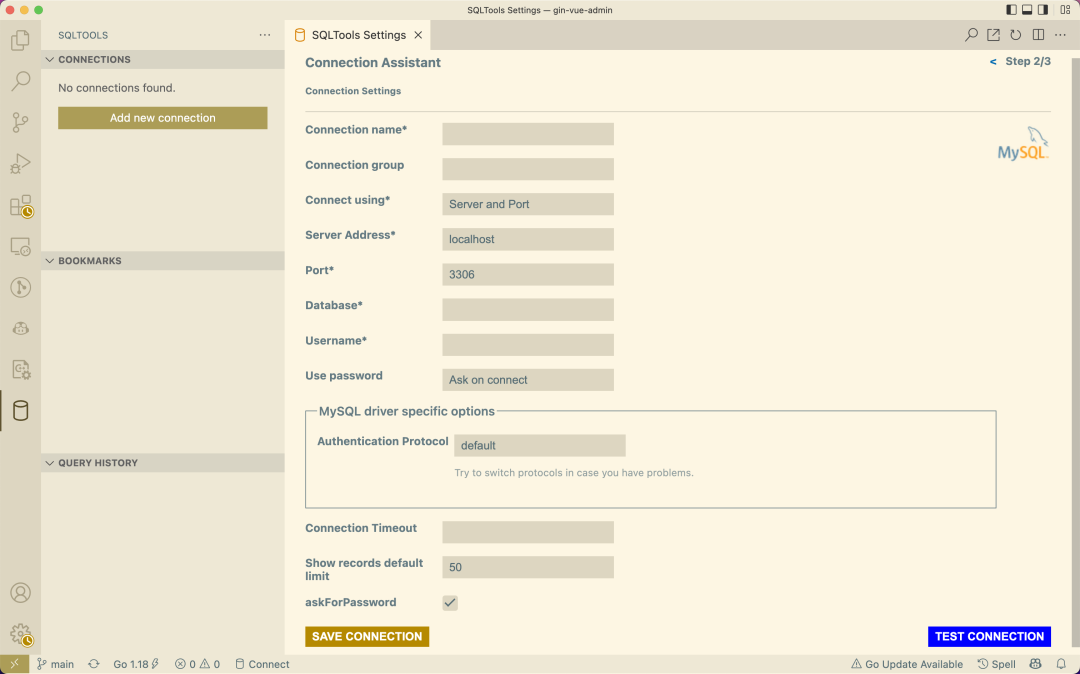Click the Test Connection button
This screenshot has width=1080, height=674.
[989, 637]
